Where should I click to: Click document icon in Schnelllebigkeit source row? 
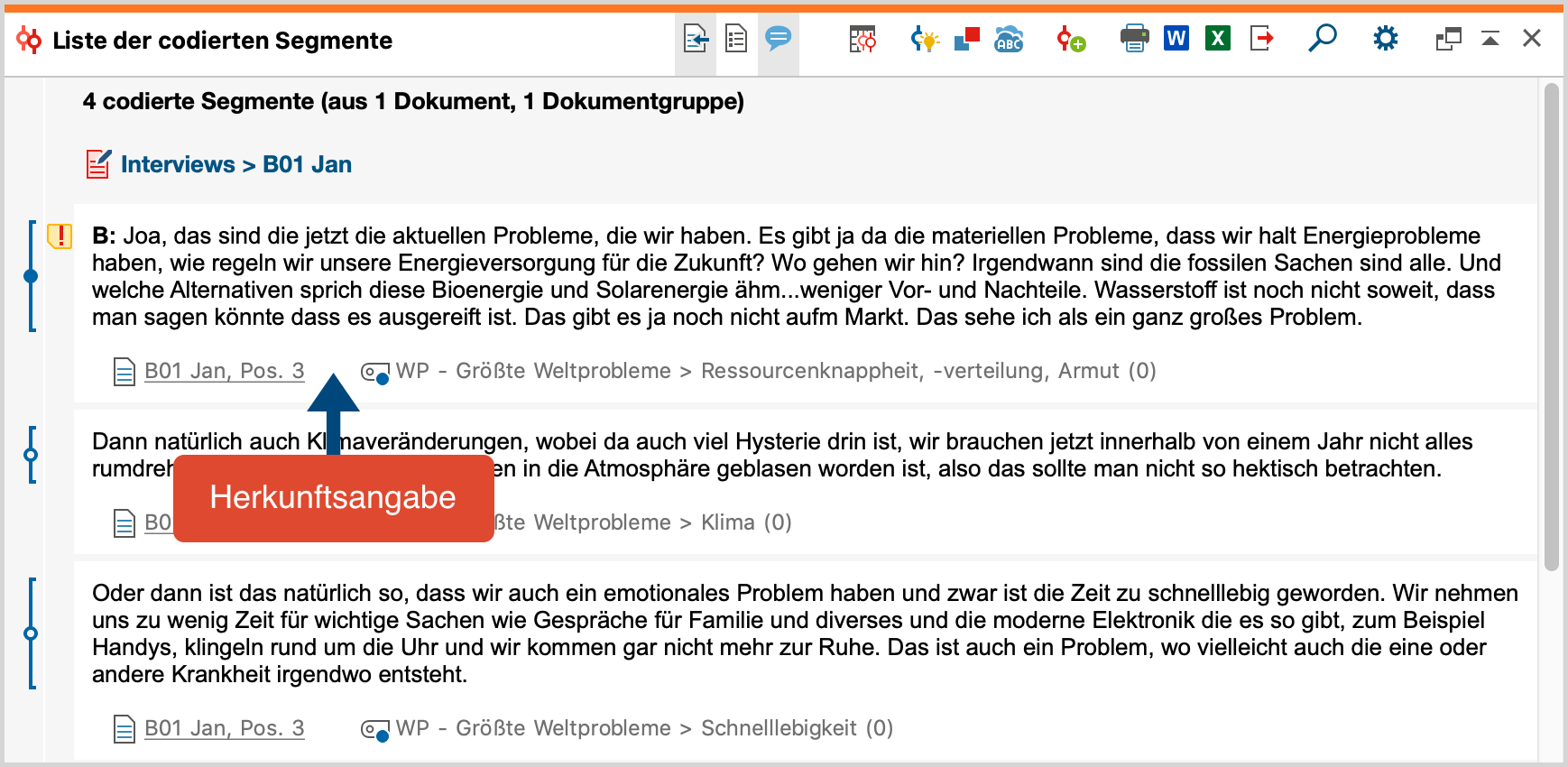[125, 729]
